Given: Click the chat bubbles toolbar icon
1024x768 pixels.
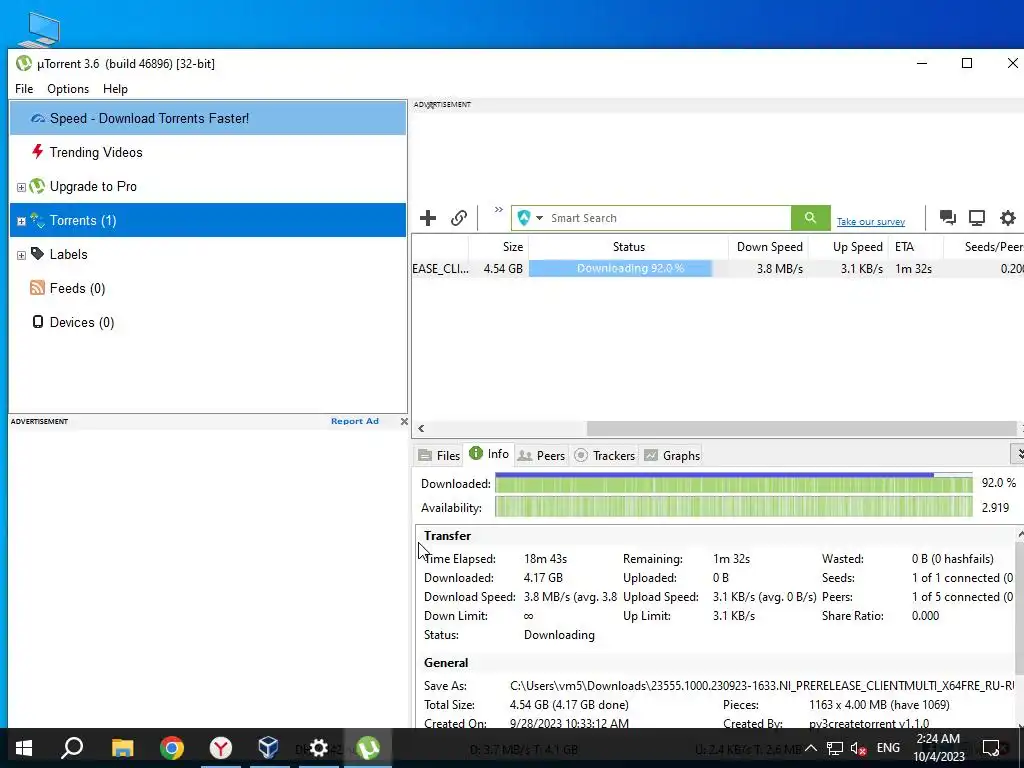Looking at the screenshot, I should coord(948,217).
